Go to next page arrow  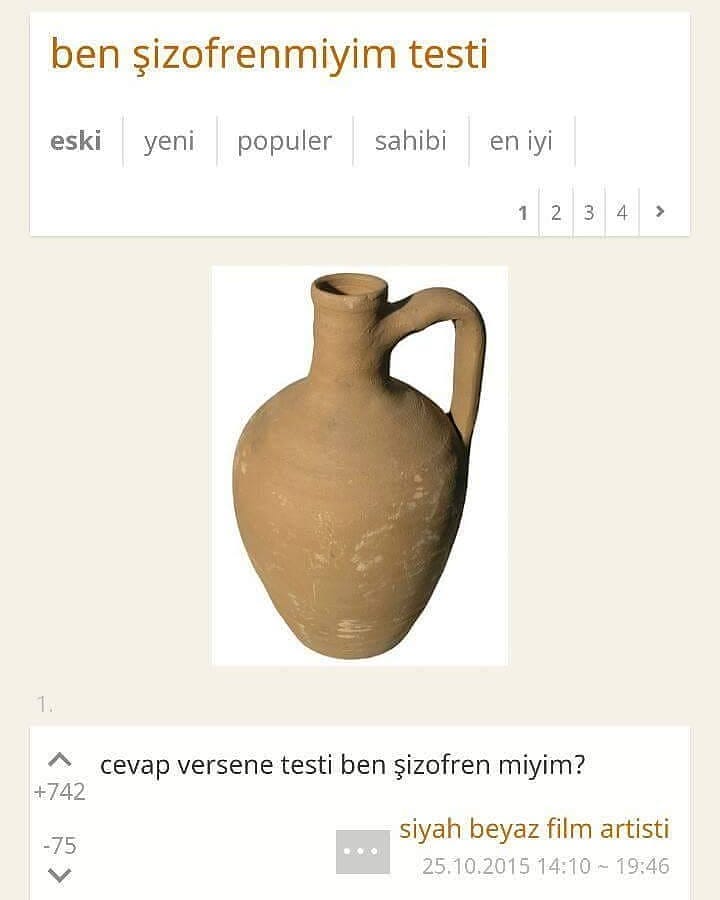[660, 212]
